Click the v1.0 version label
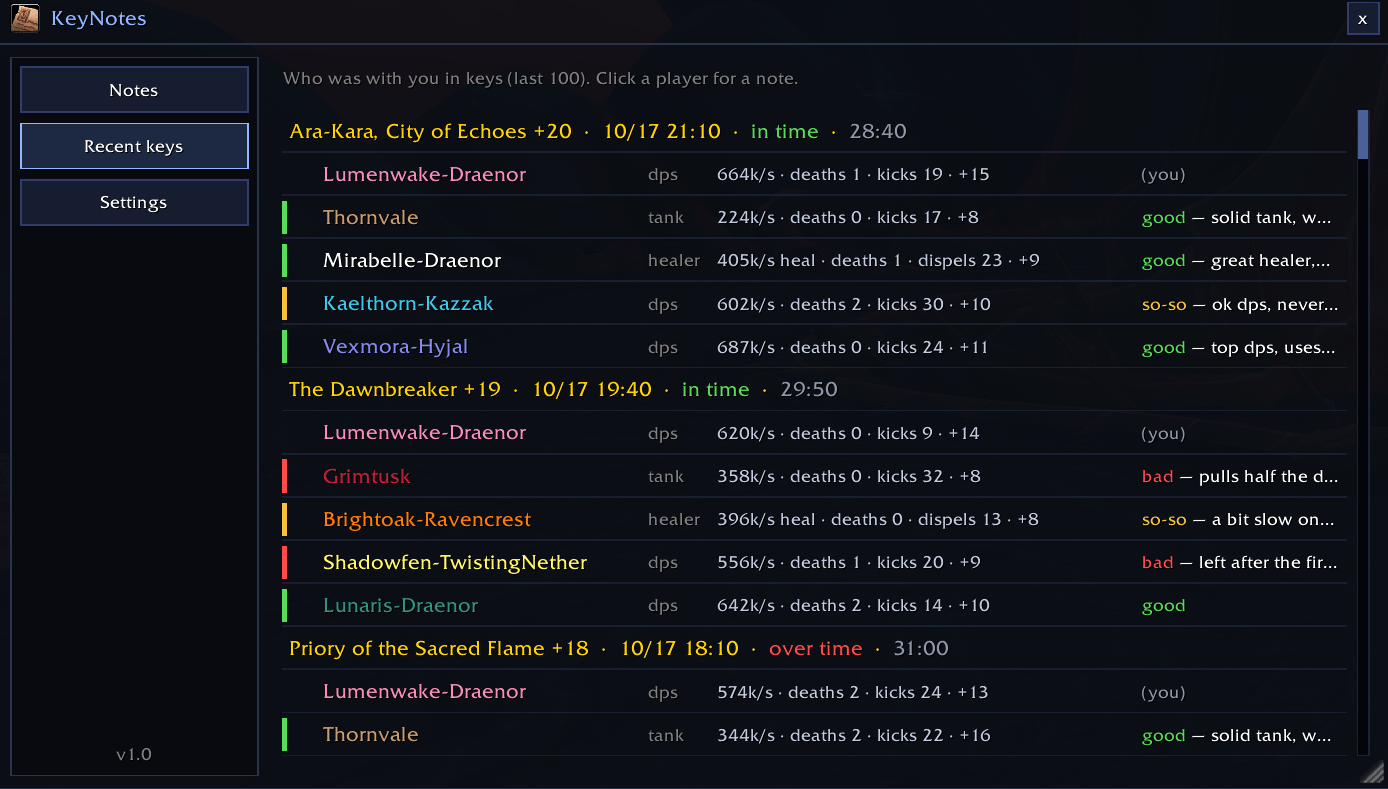 click(134, 754)
